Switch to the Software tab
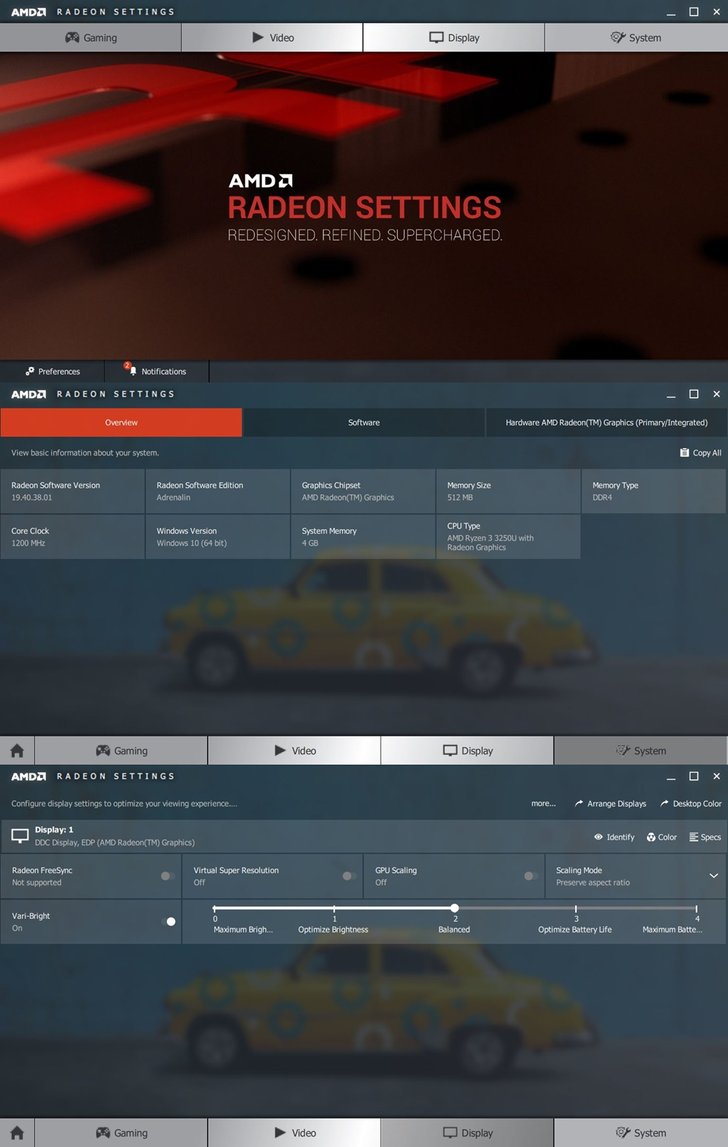 point(364,422)
